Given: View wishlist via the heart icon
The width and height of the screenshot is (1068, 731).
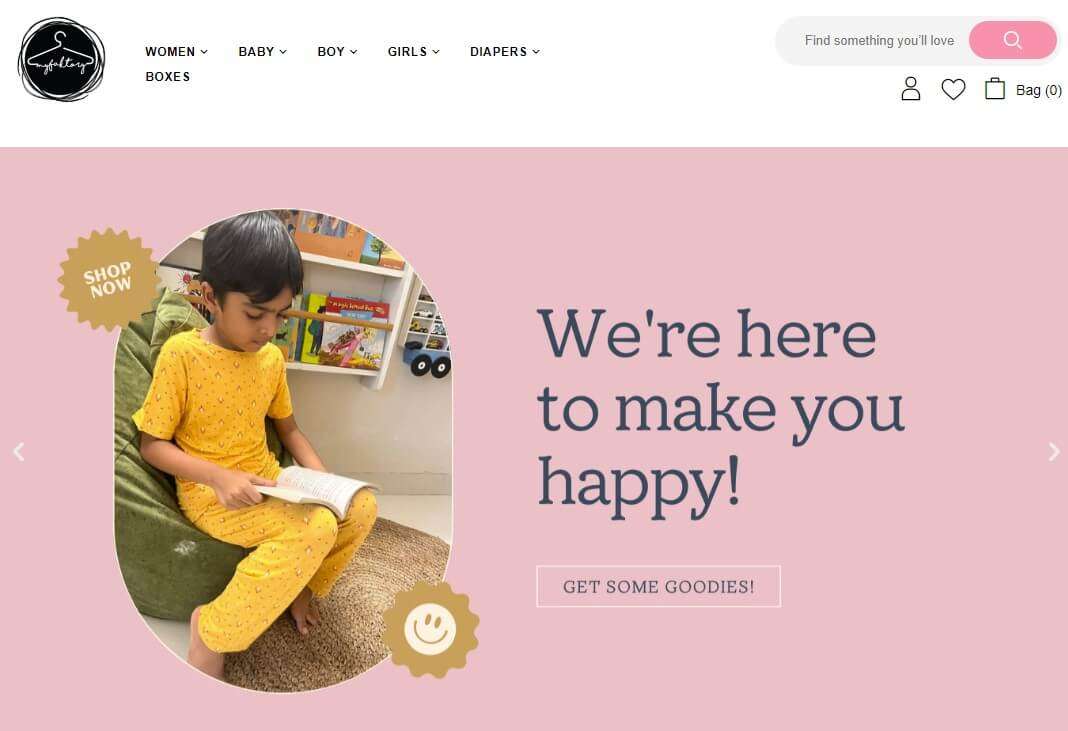Looking at the screenshot, I should tap(953, 89).
